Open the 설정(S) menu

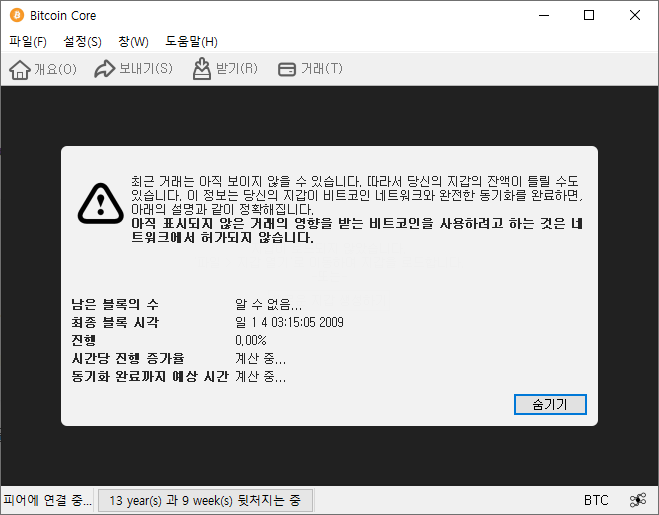pos(82,41)
